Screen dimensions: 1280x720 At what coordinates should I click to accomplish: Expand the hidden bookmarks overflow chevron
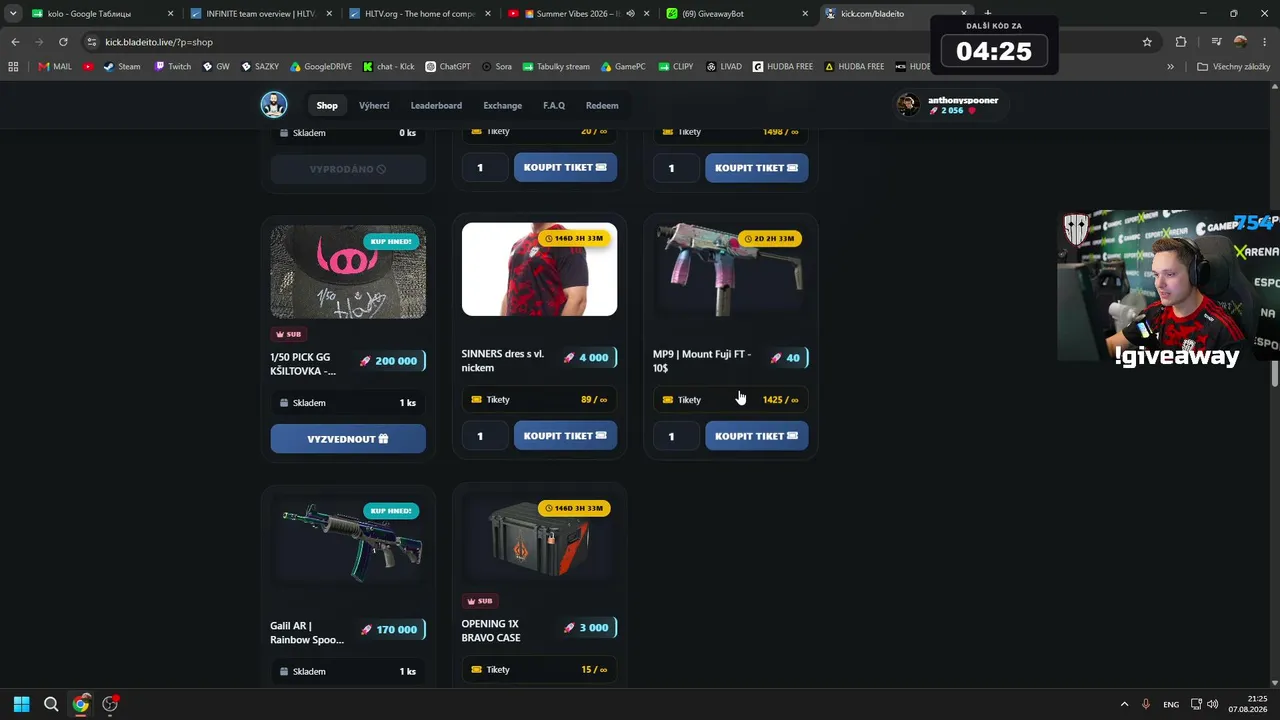1170,67
